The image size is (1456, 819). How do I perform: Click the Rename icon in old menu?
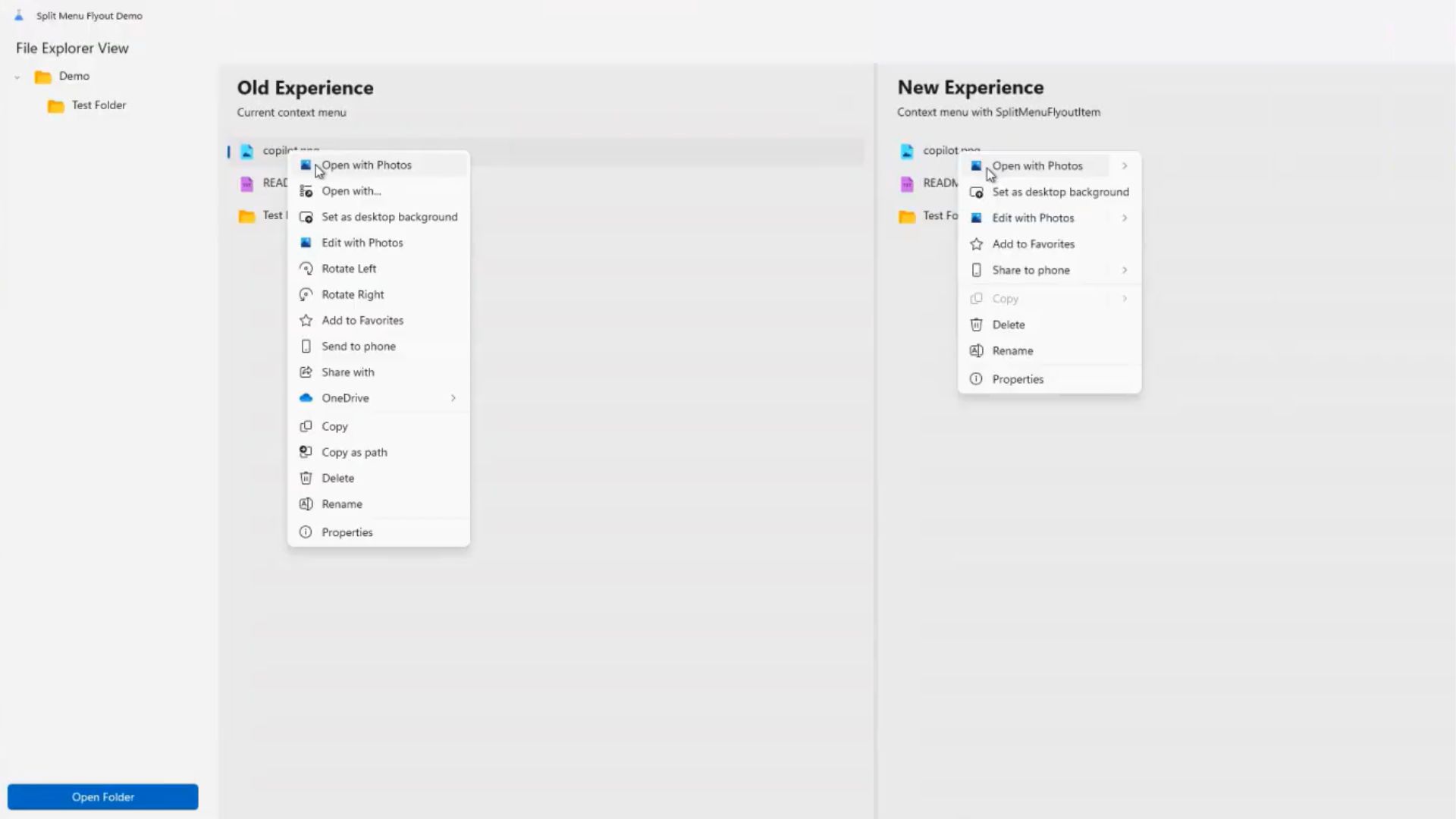point(306,504)
